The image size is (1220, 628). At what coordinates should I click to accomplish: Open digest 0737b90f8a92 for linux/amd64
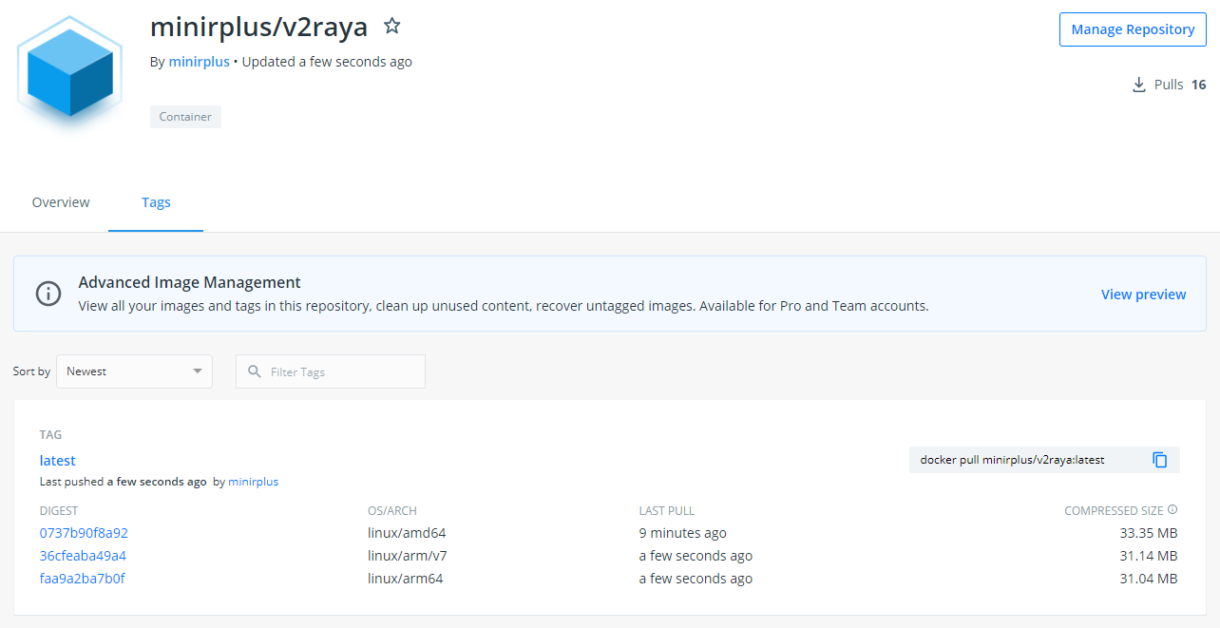pos(84,533)
